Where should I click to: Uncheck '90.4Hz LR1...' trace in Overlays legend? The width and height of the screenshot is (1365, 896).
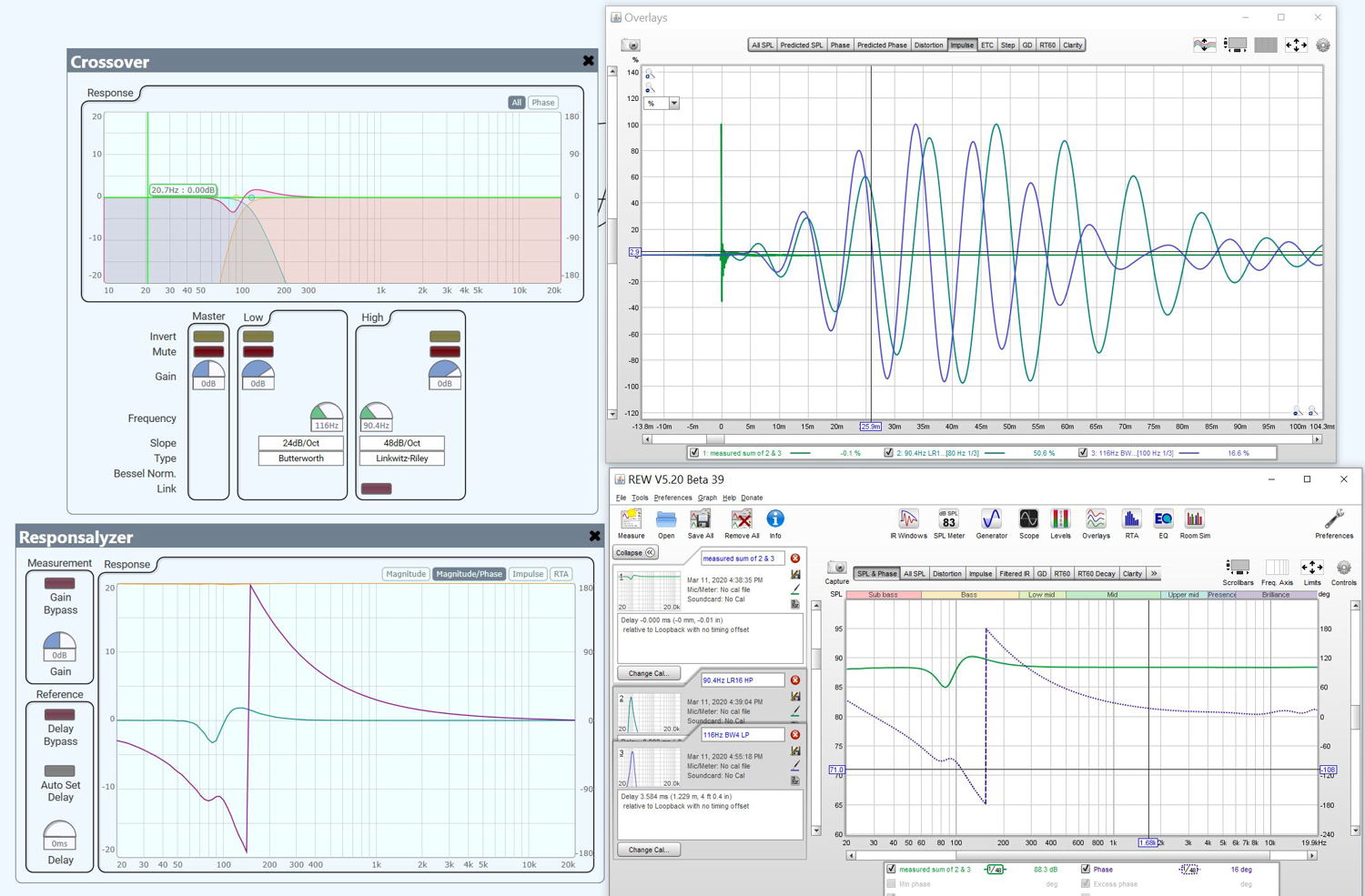[x=888, y=452]
